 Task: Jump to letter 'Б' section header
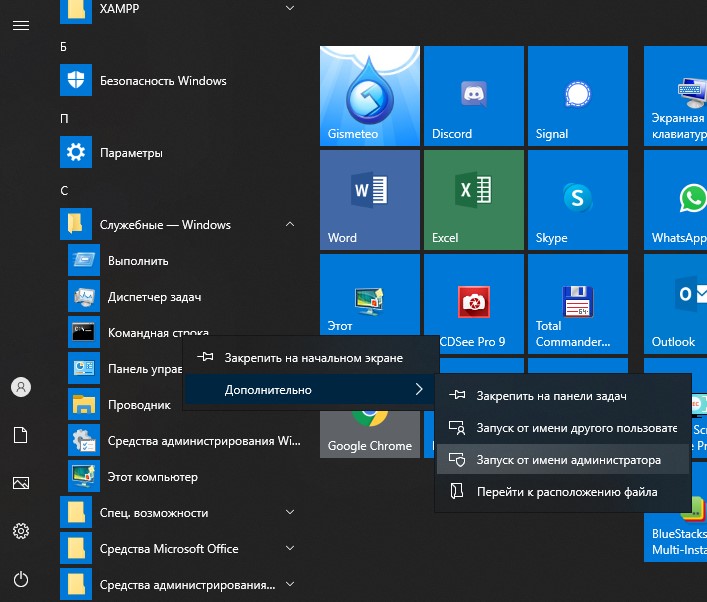coord(64,46)
